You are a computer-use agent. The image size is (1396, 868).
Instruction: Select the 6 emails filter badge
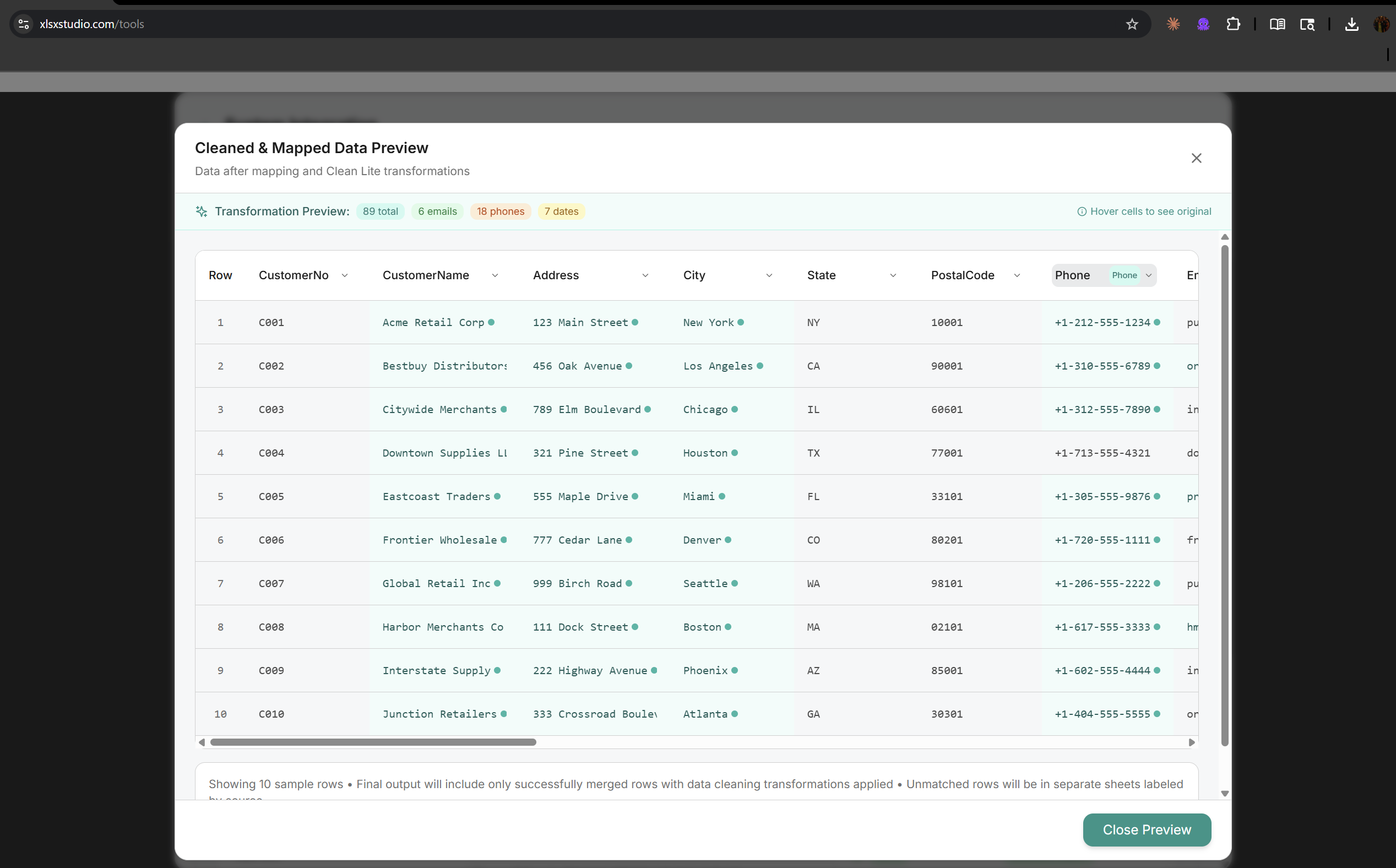point(437,211)
